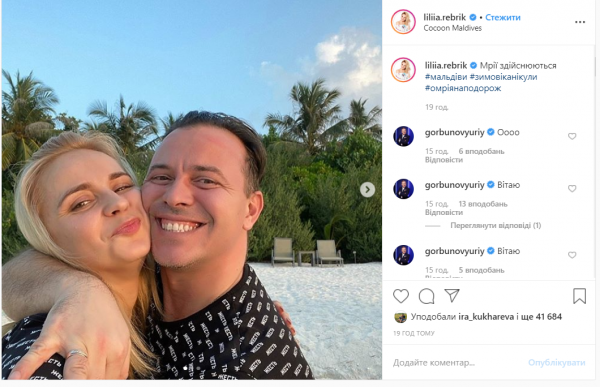Go to next photo arrow
Viewport: 600px width, 387px height.
(x=367, y=189)
